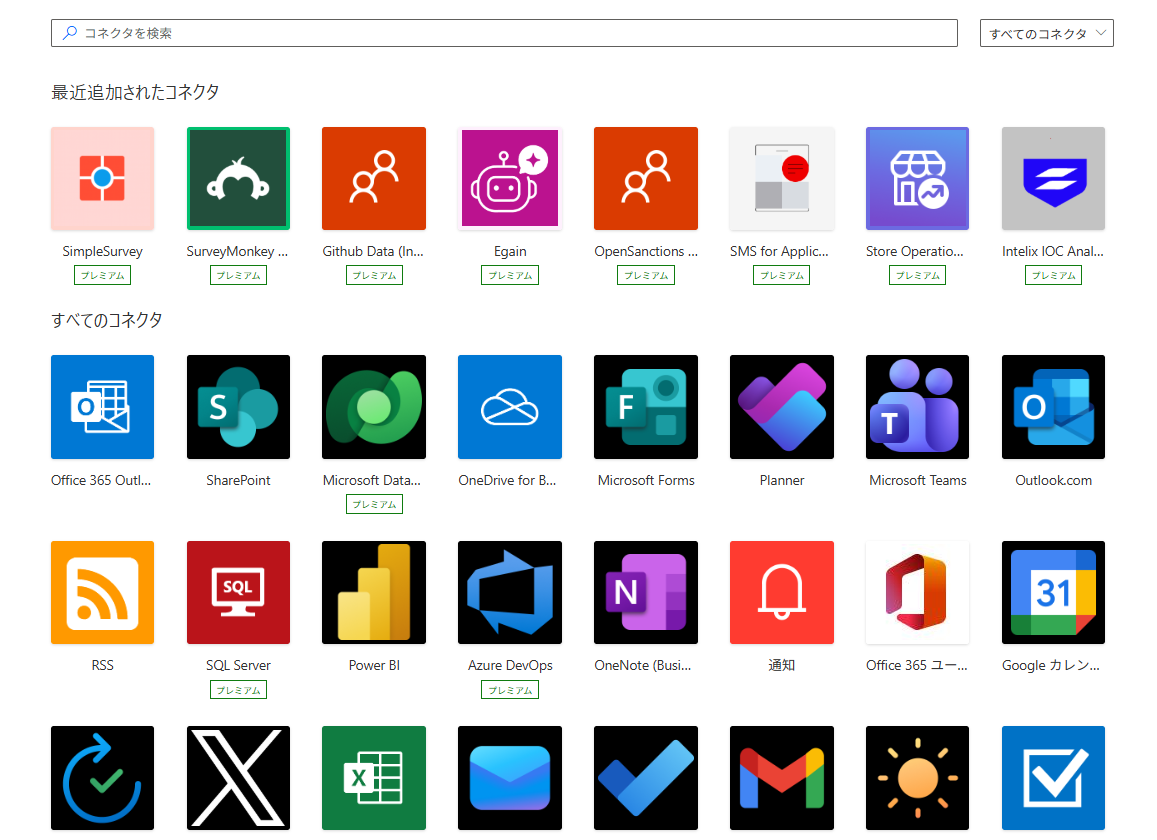1157x840 pixels.
Task: Open the blue clock-checkmark connector icon
Action: (x=103, y=778)
